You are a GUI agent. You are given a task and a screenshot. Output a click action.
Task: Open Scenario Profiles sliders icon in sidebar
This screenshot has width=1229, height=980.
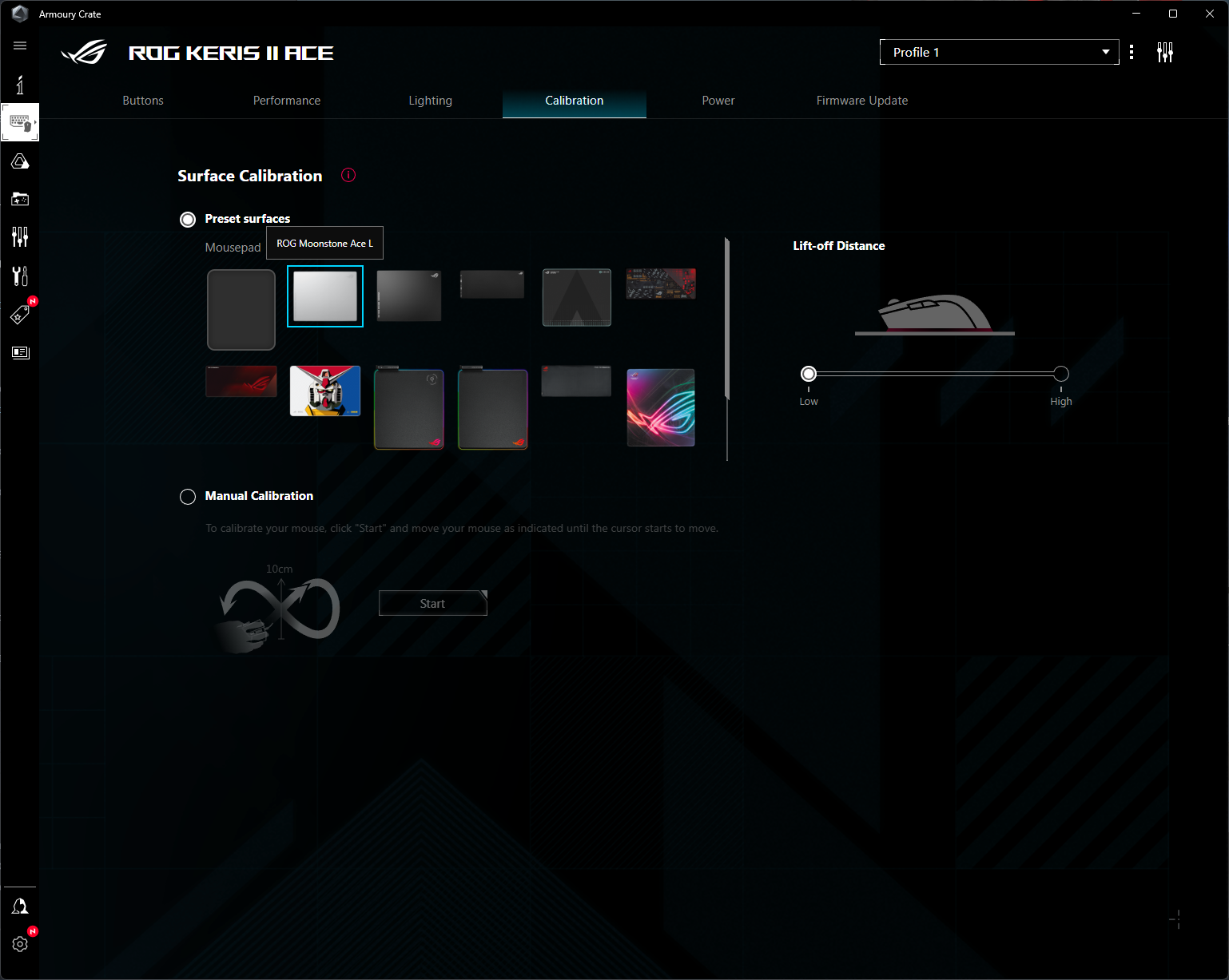pyautogui.click(x=20, y=236)
